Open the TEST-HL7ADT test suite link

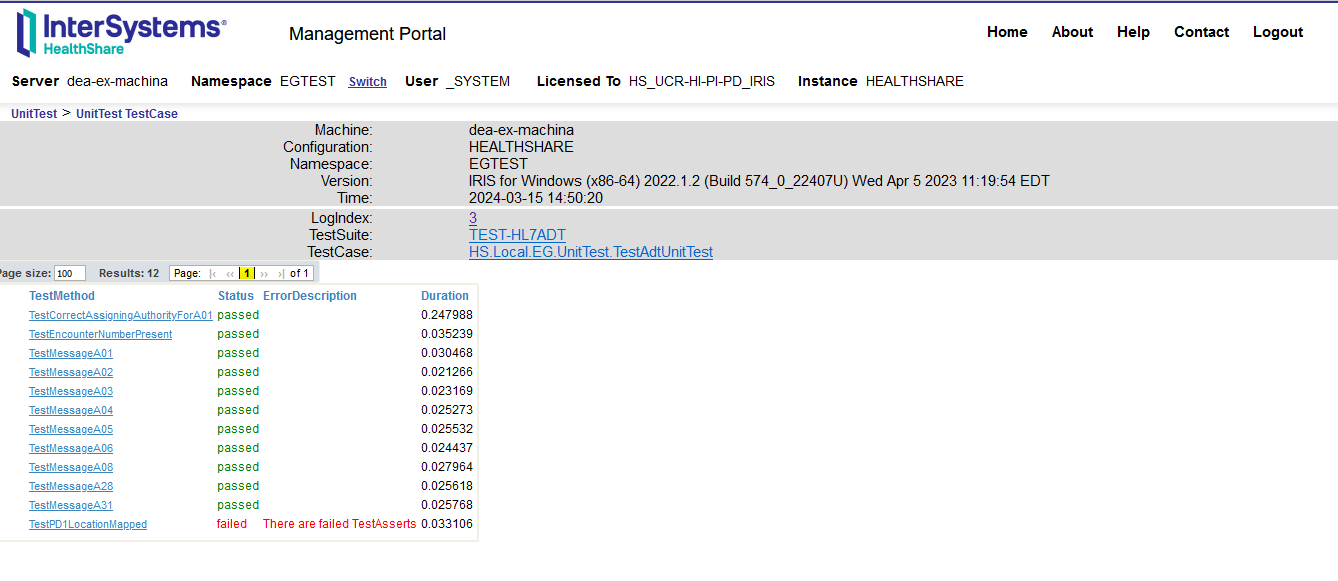[x=518, y=234]
